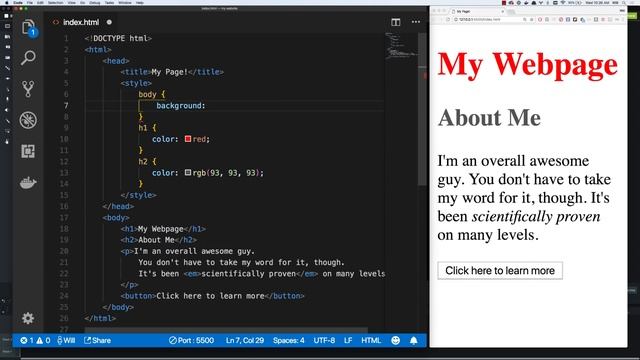
Task: Open the LF end-of-line selector
Action: tap(348, 340)
